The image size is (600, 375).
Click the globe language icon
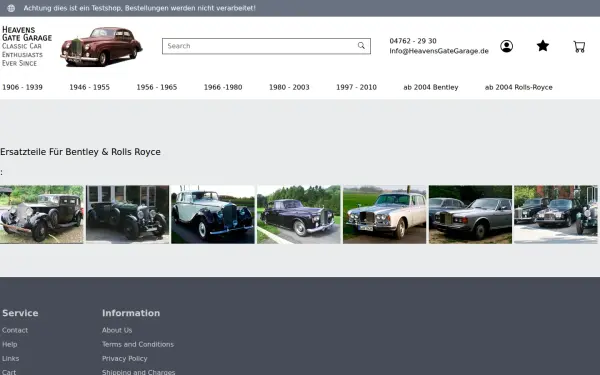(x=11, y=8)
